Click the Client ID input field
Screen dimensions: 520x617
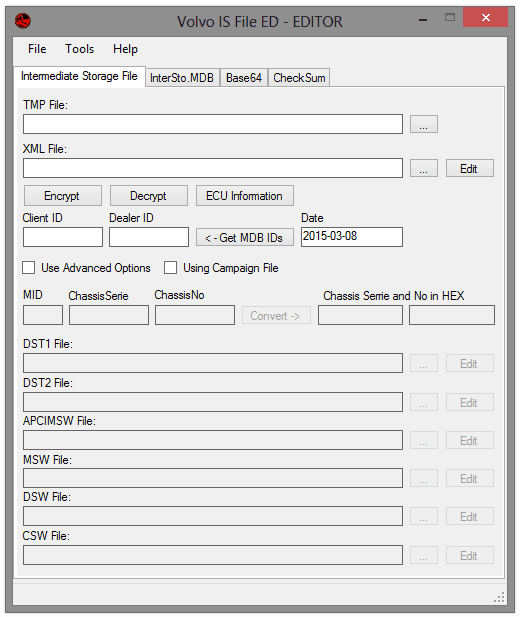[63, 237]
